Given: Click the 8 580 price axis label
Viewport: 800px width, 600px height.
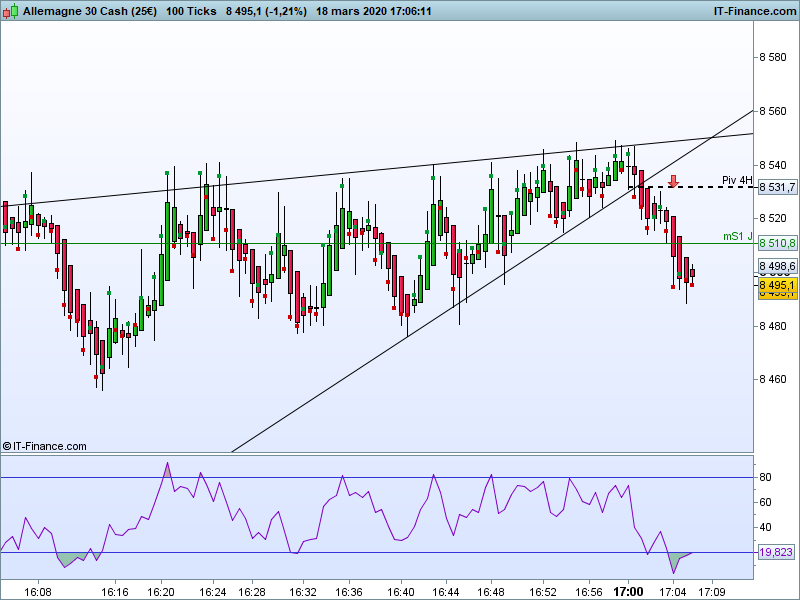Looking at the screenshot, I should pyautogui.click(x=772, y=57).
